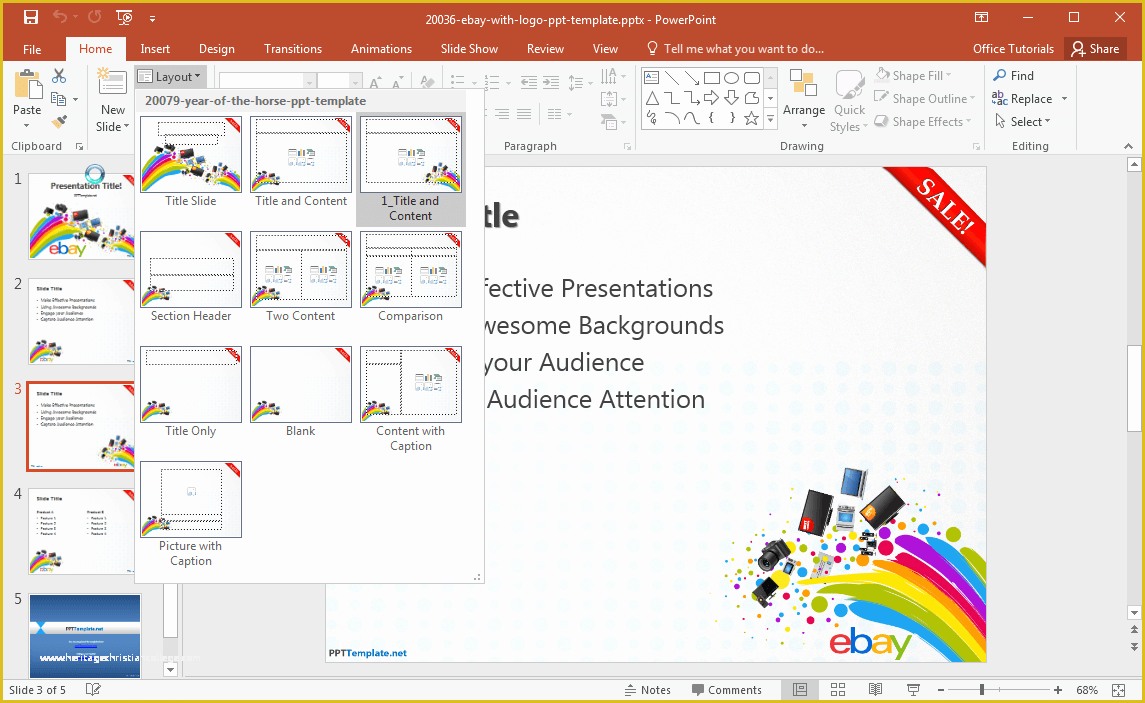
Task: Open Ribbon Display Options
Action: [981, 18]
